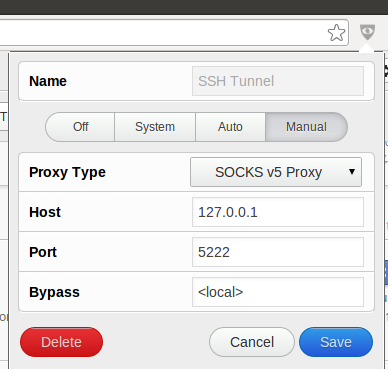Click the Port label
Image resolution: width=388 pixels, height=369 pixels.
[43, 252]
